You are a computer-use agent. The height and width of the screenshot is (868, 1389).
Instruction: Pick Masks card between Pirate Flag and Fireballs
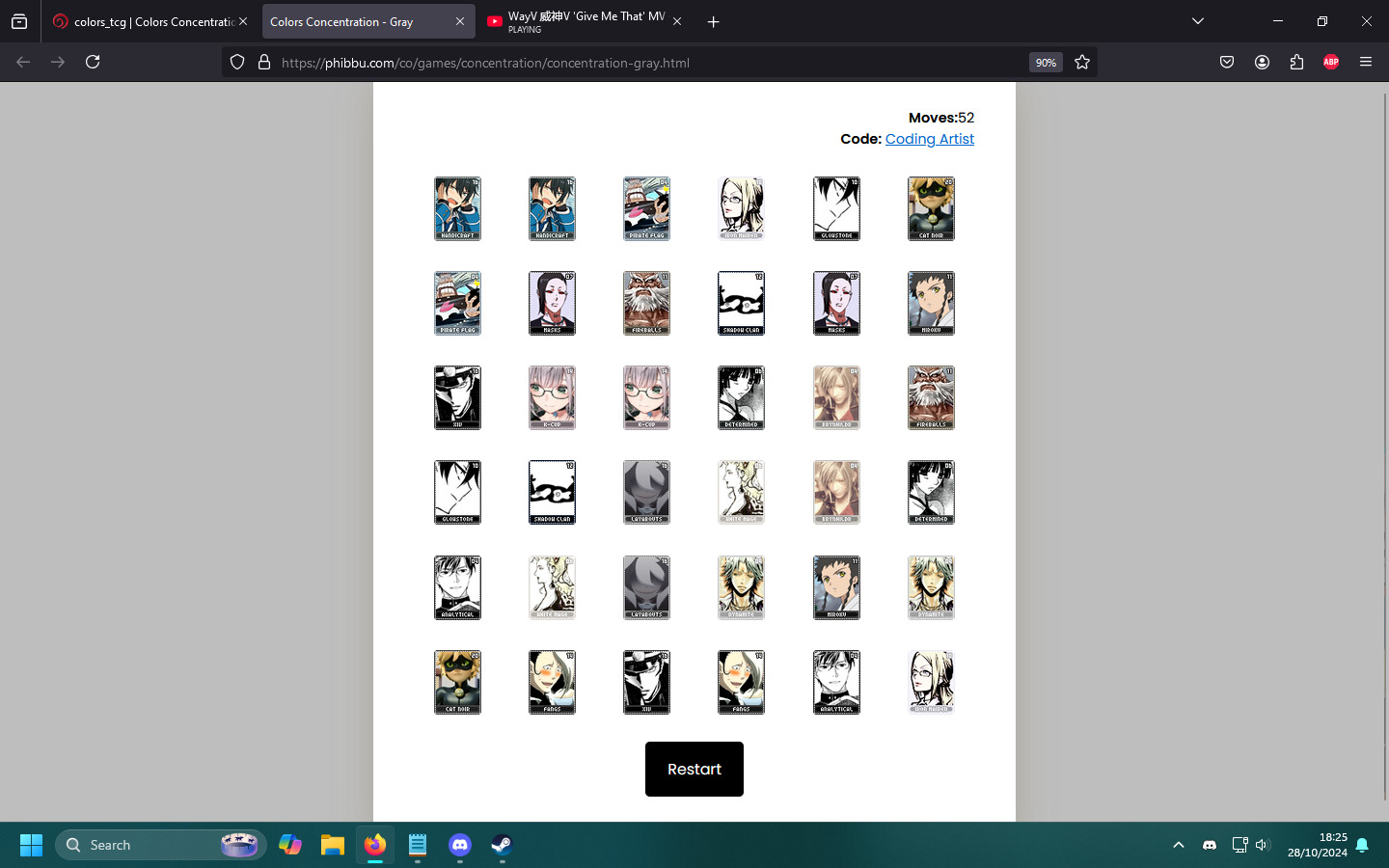coord(552,303)
